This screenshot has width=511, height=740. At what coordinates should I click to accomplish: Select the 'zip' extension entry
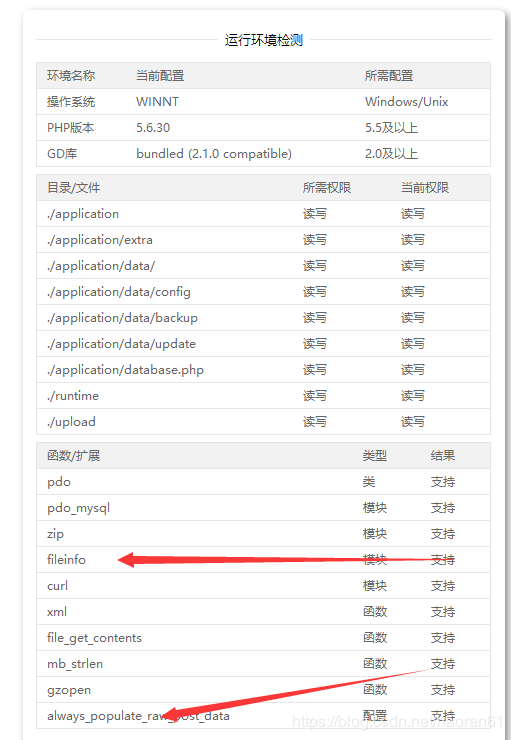pos(55,534)
